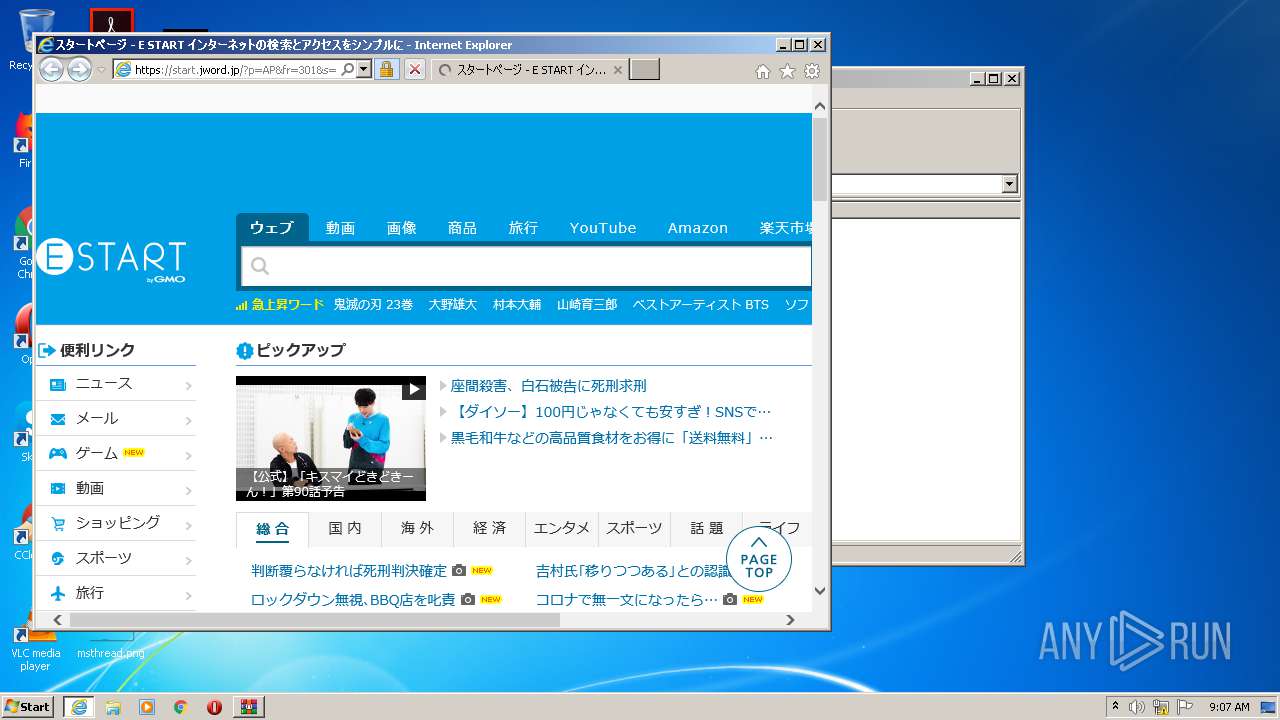
Task: Open the ダイソー 100円 headline
Action: [x=611, y=412]
